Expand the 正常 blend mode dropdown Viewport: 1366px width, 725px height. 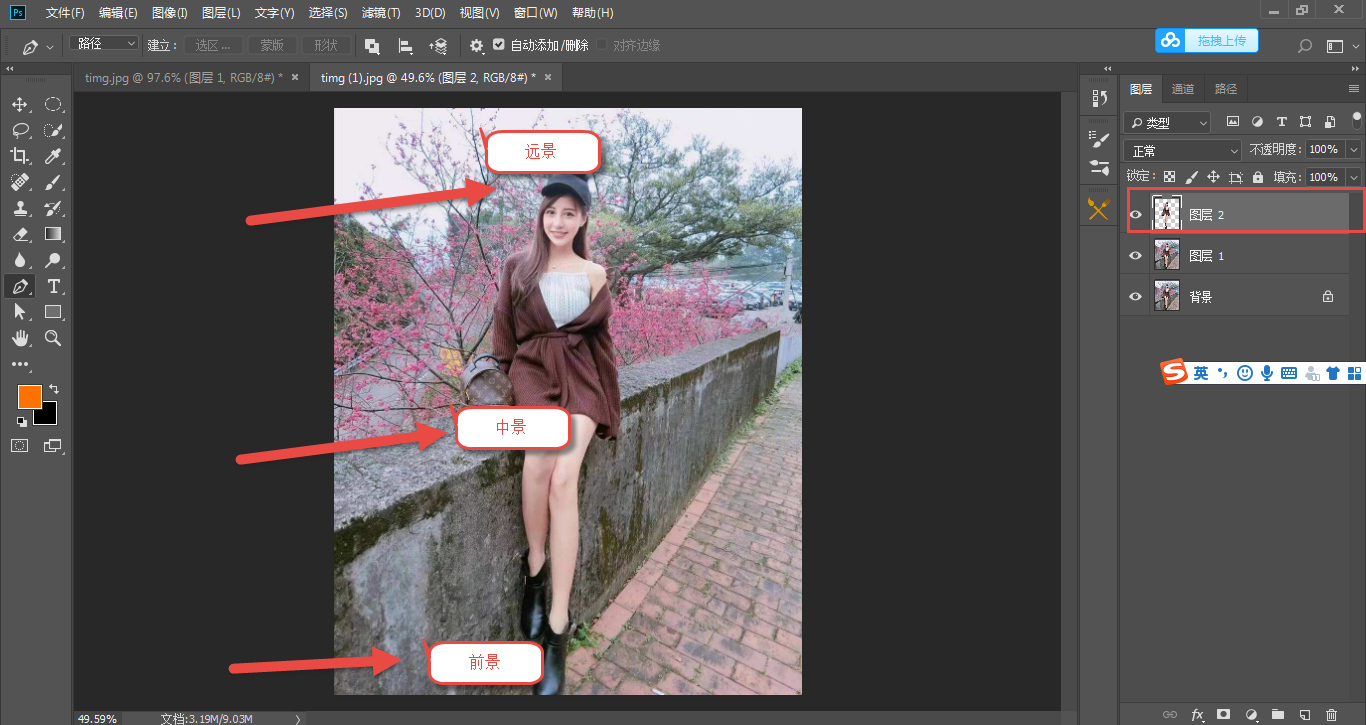coord(1182,150)
